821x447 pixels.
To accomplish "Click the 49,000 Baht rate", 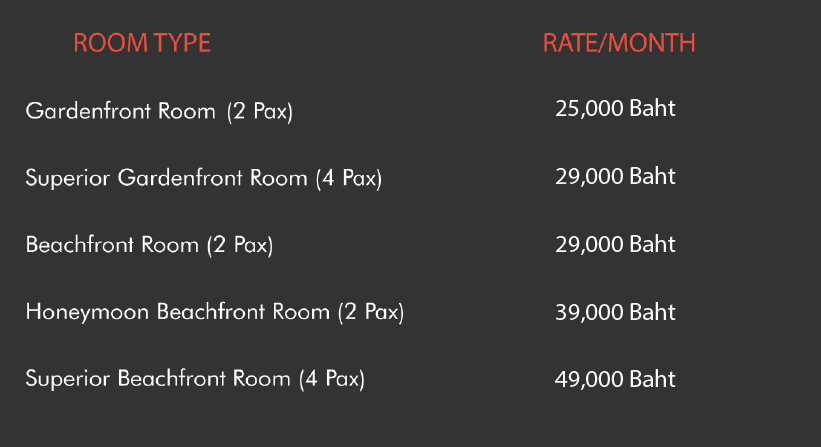I will coord(615,379).
